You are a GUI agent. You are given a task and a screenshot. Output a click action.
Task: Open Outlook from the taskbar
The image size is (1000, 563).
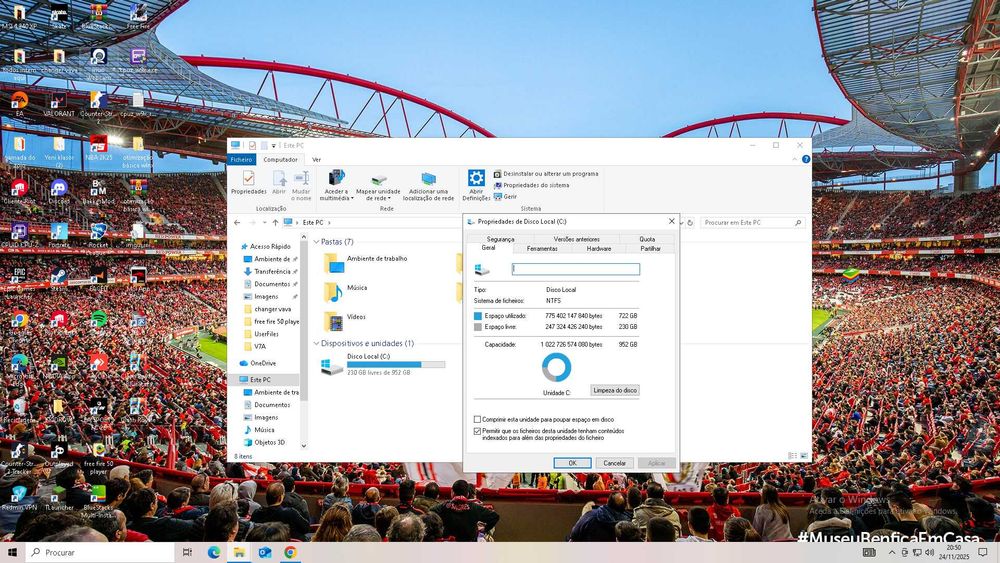265,552
